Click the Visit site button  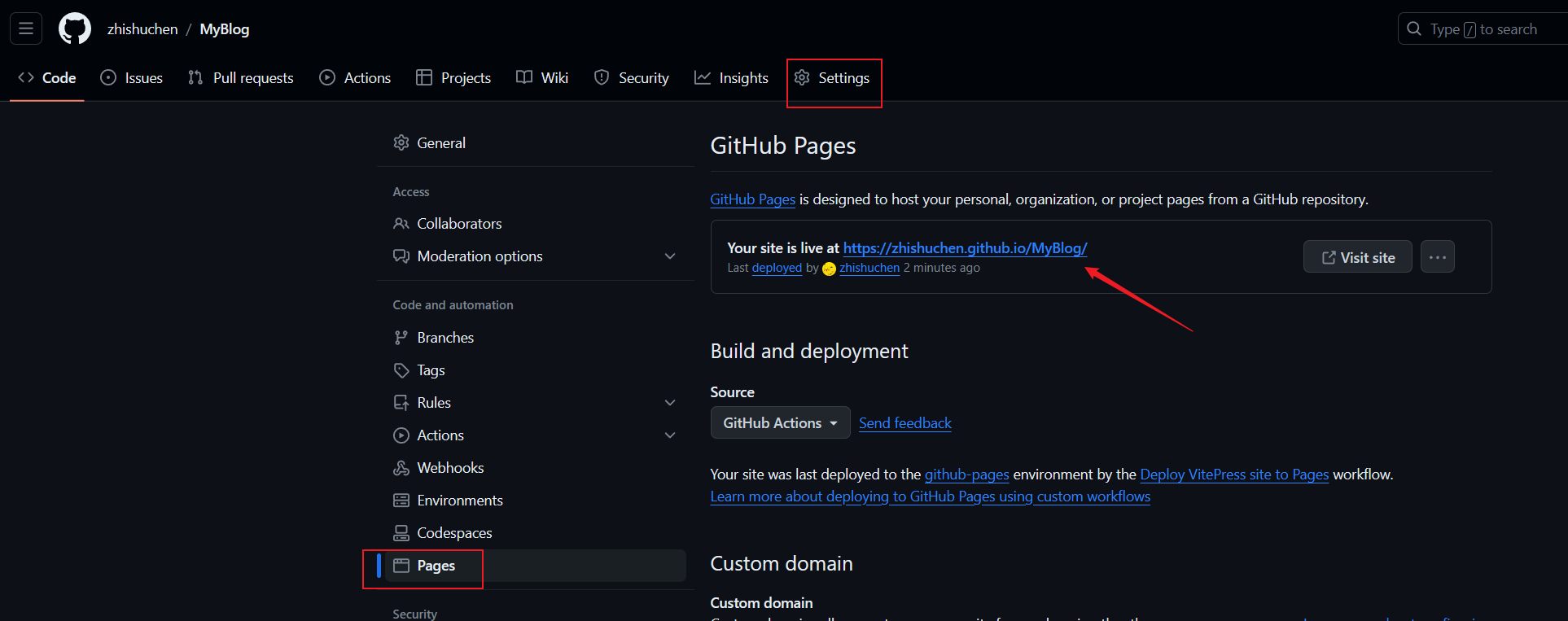(x=1357, y=257)
